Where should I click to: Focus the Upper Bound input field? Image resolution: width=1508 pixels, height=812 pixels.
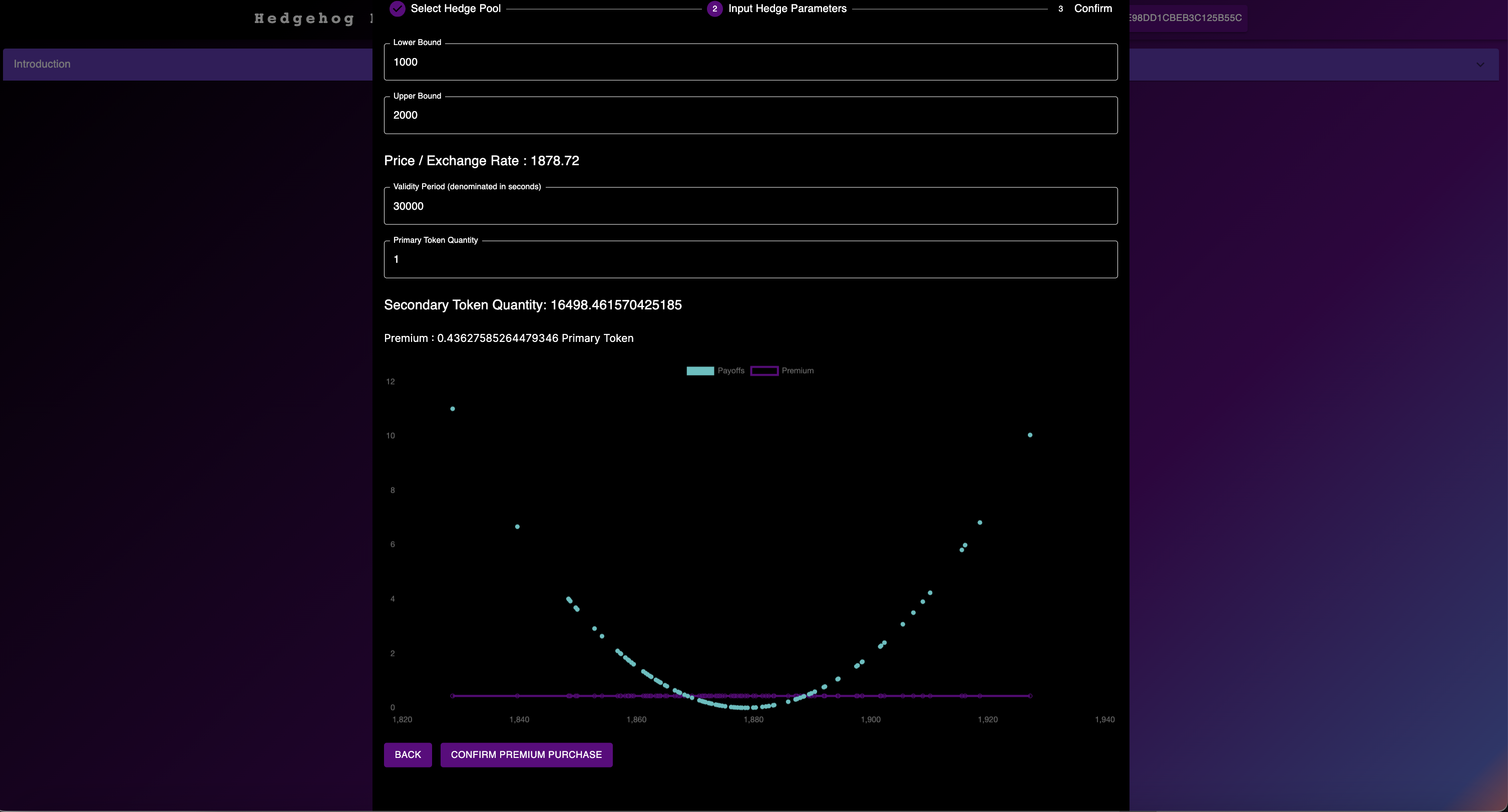(x=750, y=115)
